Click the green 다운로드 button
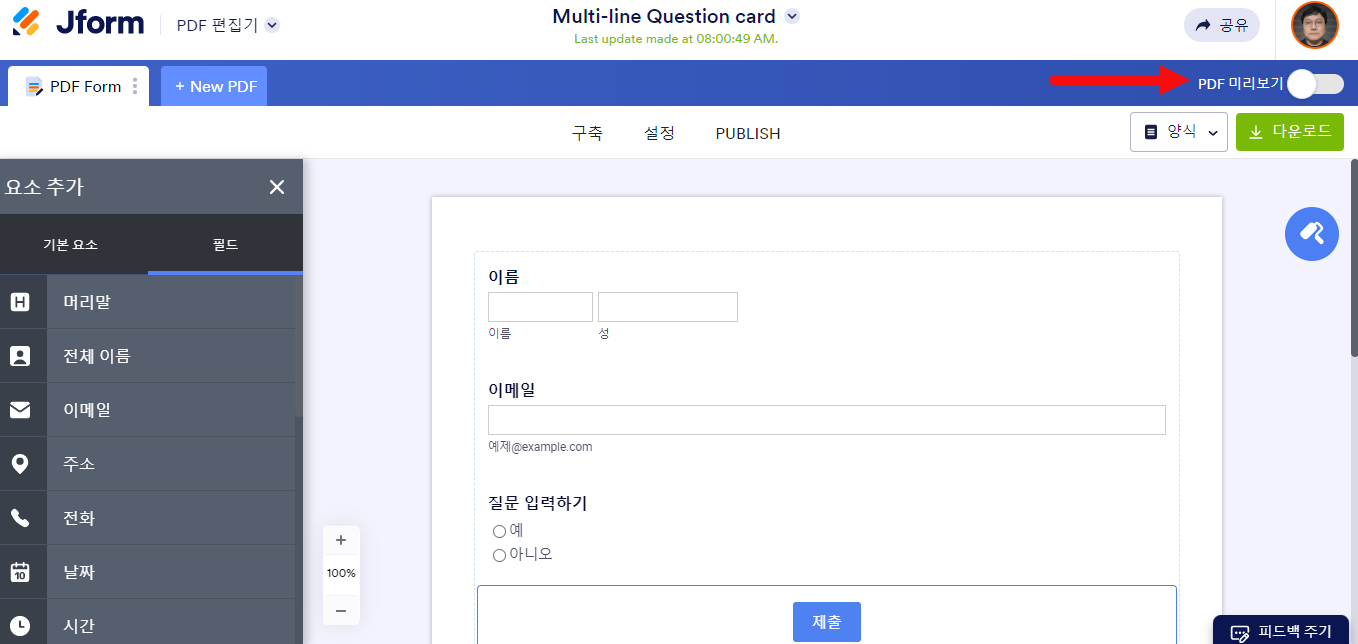 (x=1289, y=132)
